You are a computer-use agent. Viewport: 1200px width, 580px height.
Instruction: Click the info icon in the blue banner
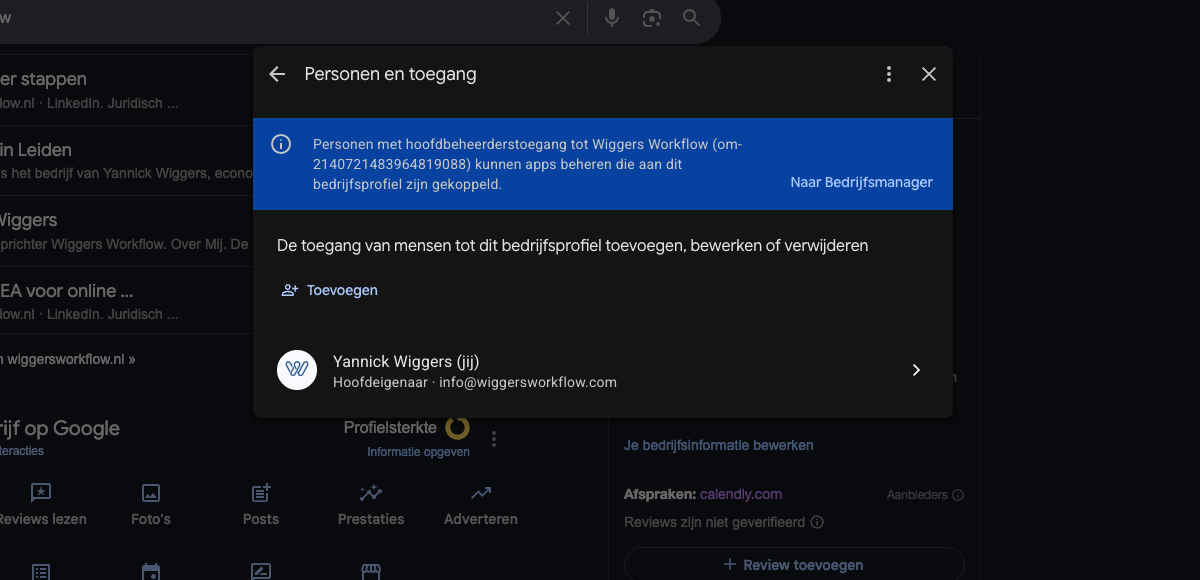point(281,144)
